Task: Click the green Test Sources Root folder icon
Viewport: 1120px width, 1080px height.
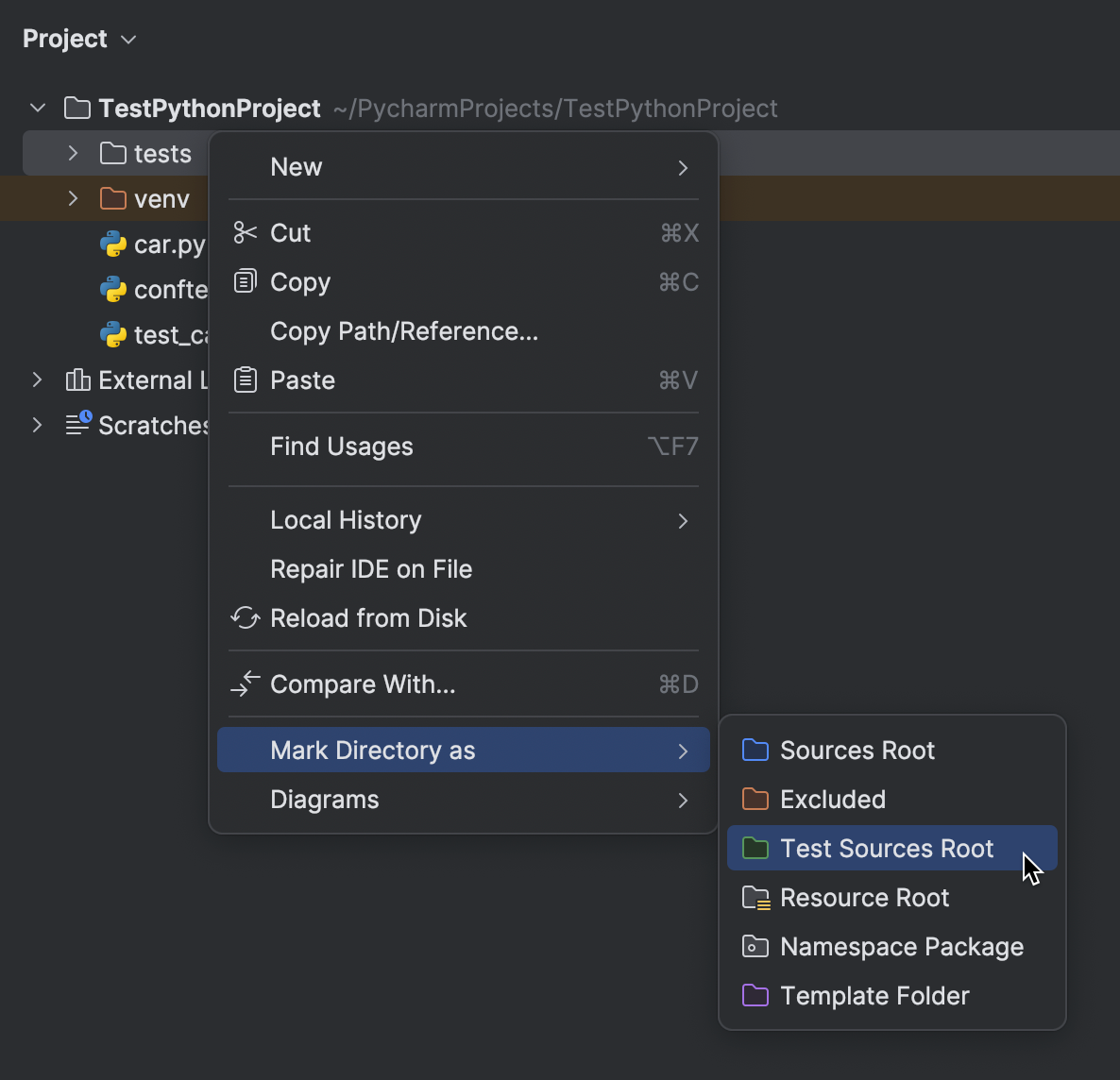Action: click(x=755, y=848)
